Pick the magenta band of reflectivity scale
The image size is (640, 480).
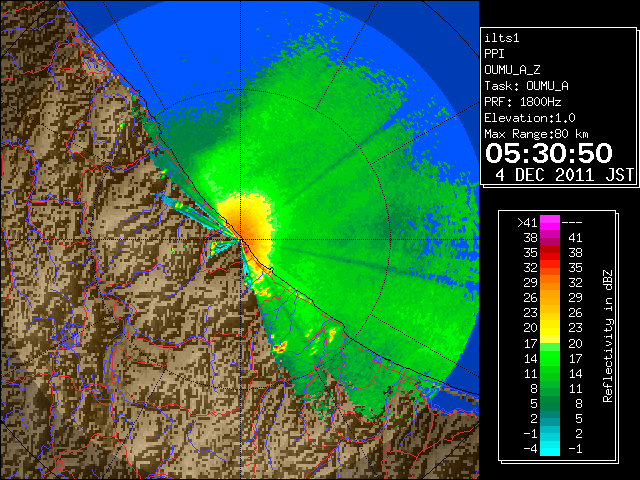(x=550, y=223)
